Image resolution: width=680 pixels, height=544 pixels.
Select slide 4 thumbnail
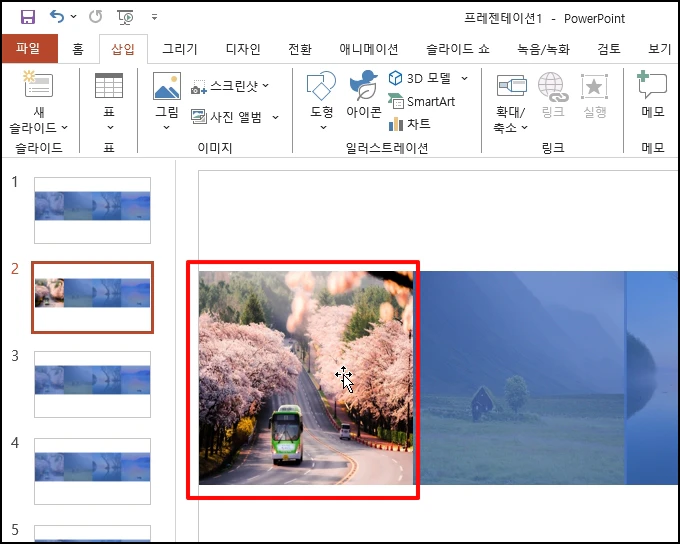tap(92, 471)
